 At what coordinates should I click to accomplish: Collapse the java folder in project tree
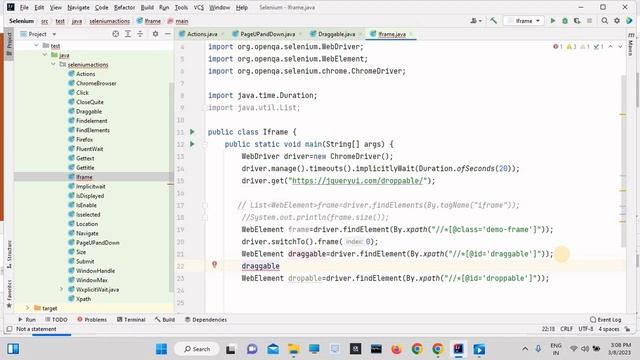pyautogui.click(x=44, y=55)
